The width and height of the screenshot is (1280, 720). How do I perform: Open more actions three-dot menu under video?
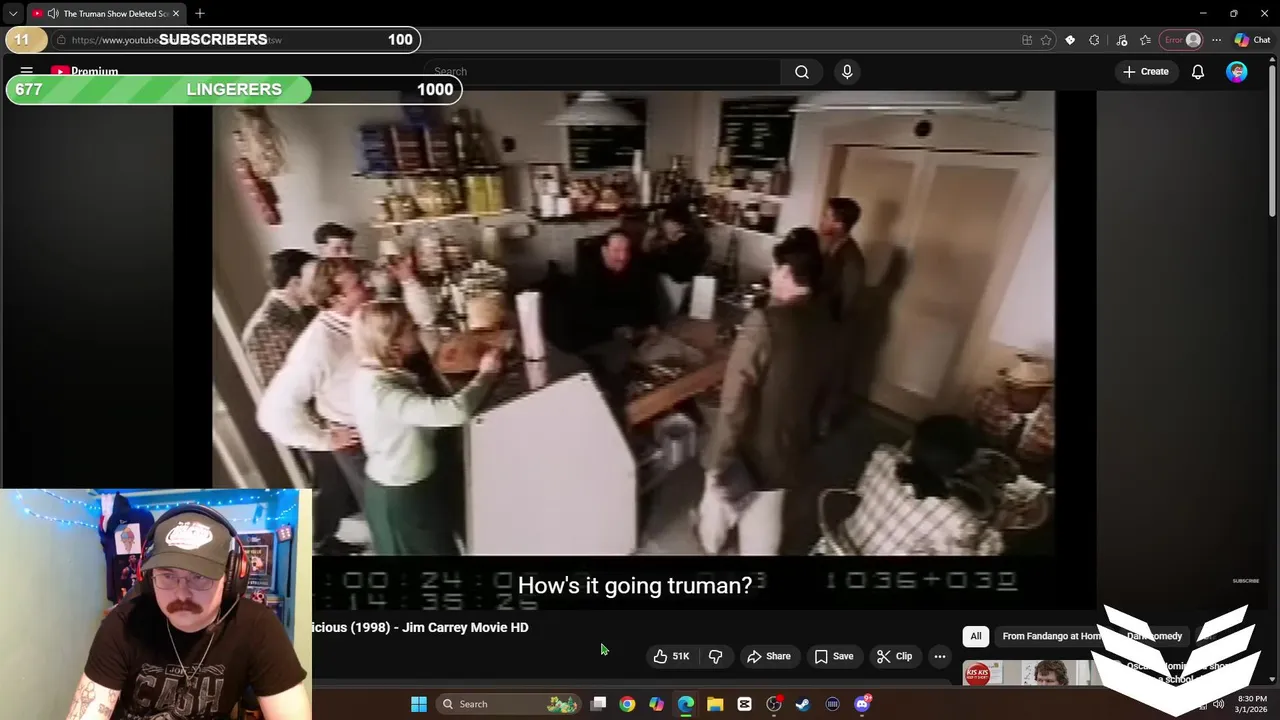click(x=940, y=656)
